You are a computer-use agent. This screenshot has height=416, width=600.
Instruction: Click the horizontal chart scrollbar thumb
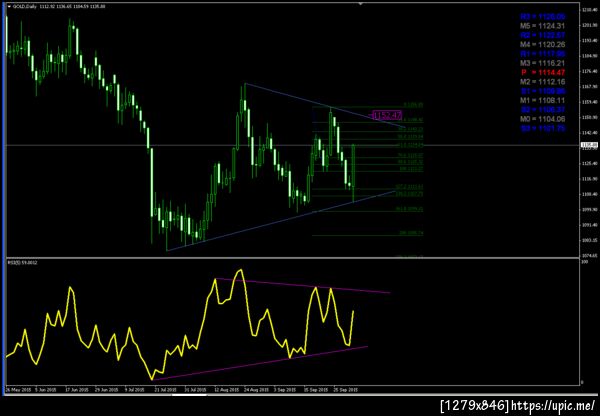click(x=189, y=395)
